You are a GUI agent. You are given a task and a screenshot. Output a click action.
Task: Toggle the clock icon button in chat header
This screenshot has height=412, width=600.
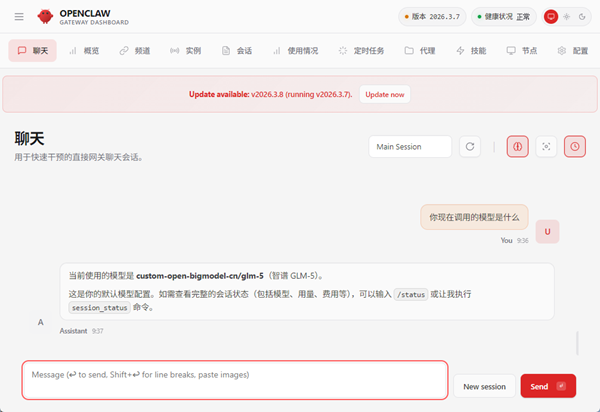575,147
